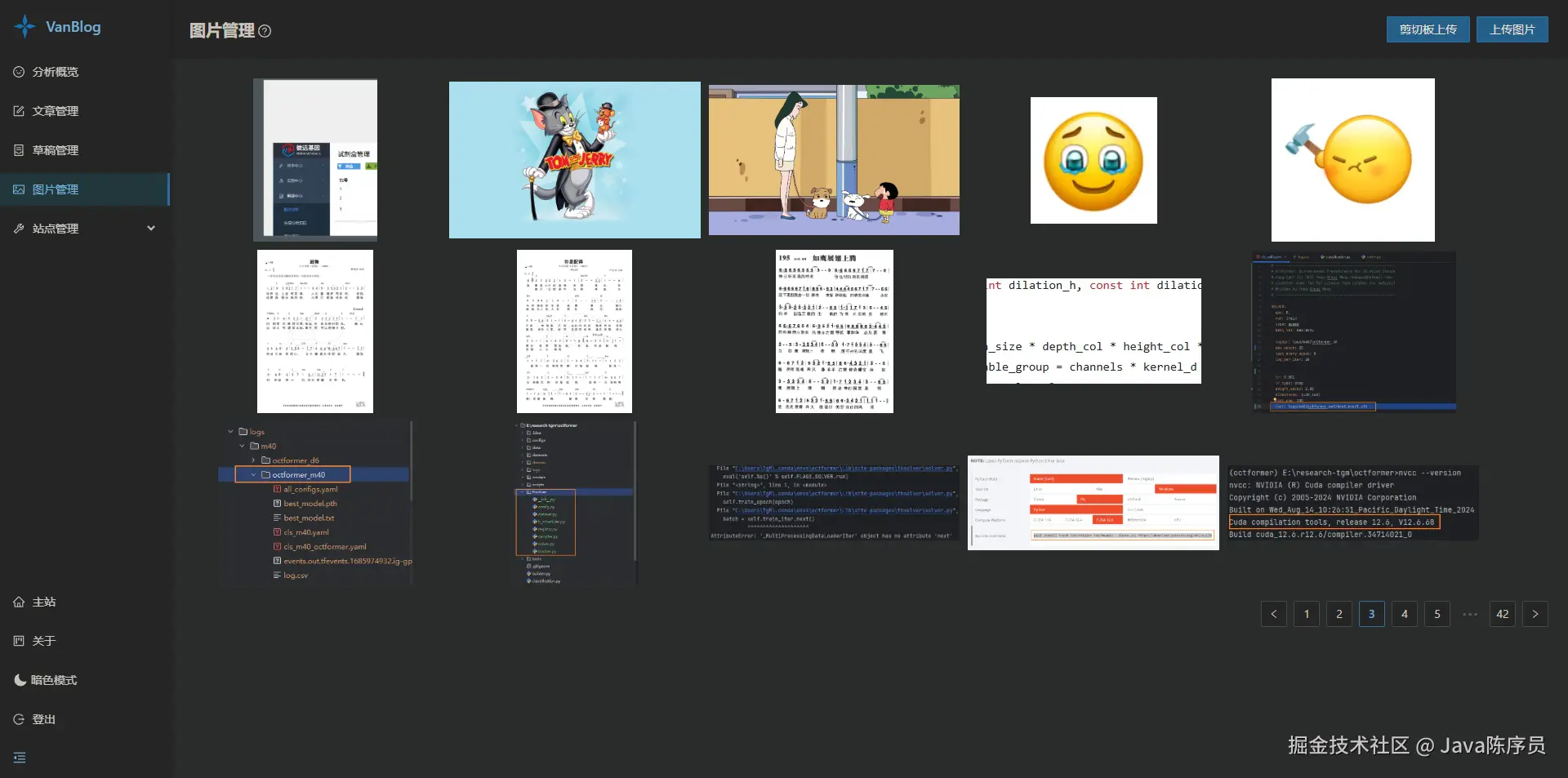Click the 暗色模式 moon icon
Viewport: 1568px width, 778px height.
coord(20,680)
